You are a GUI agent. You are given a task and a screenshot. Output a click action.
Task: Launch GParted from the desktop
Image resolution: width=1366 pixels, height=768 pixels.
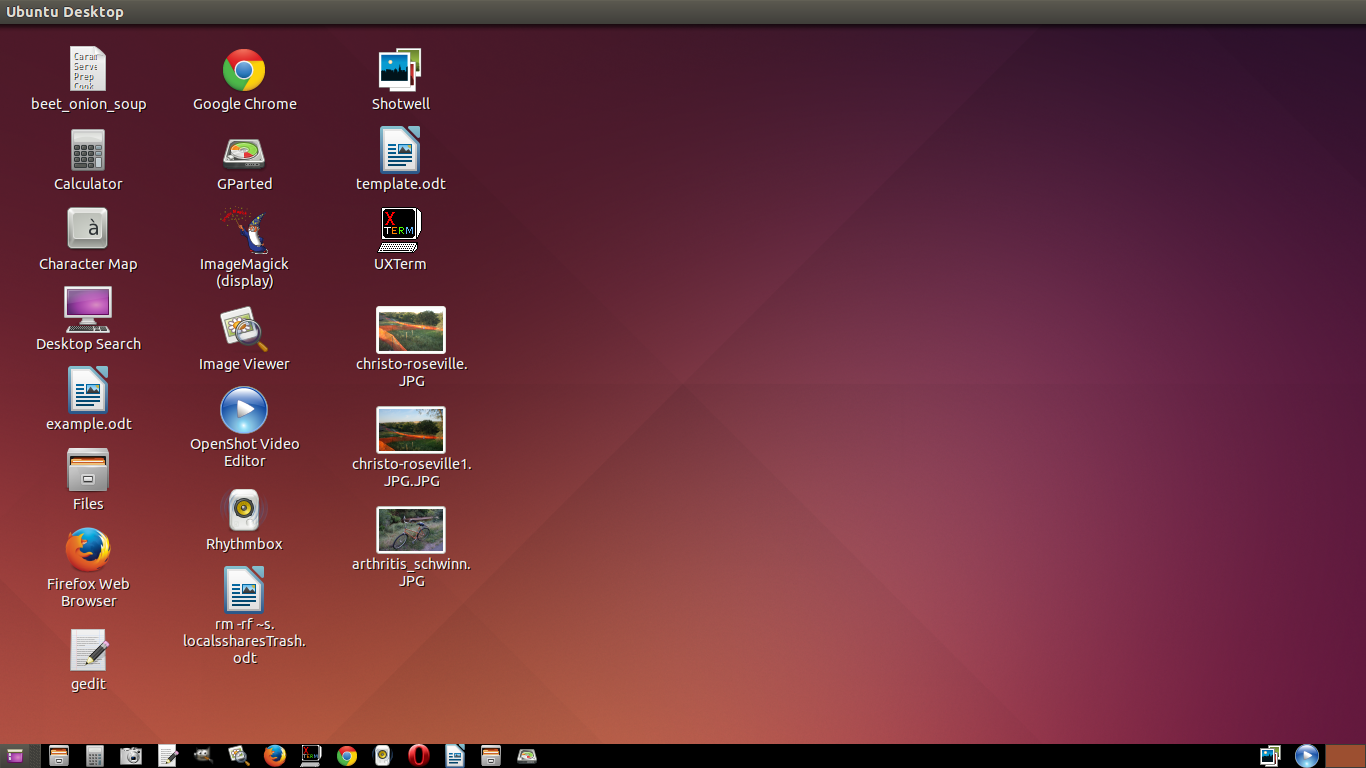244,152
